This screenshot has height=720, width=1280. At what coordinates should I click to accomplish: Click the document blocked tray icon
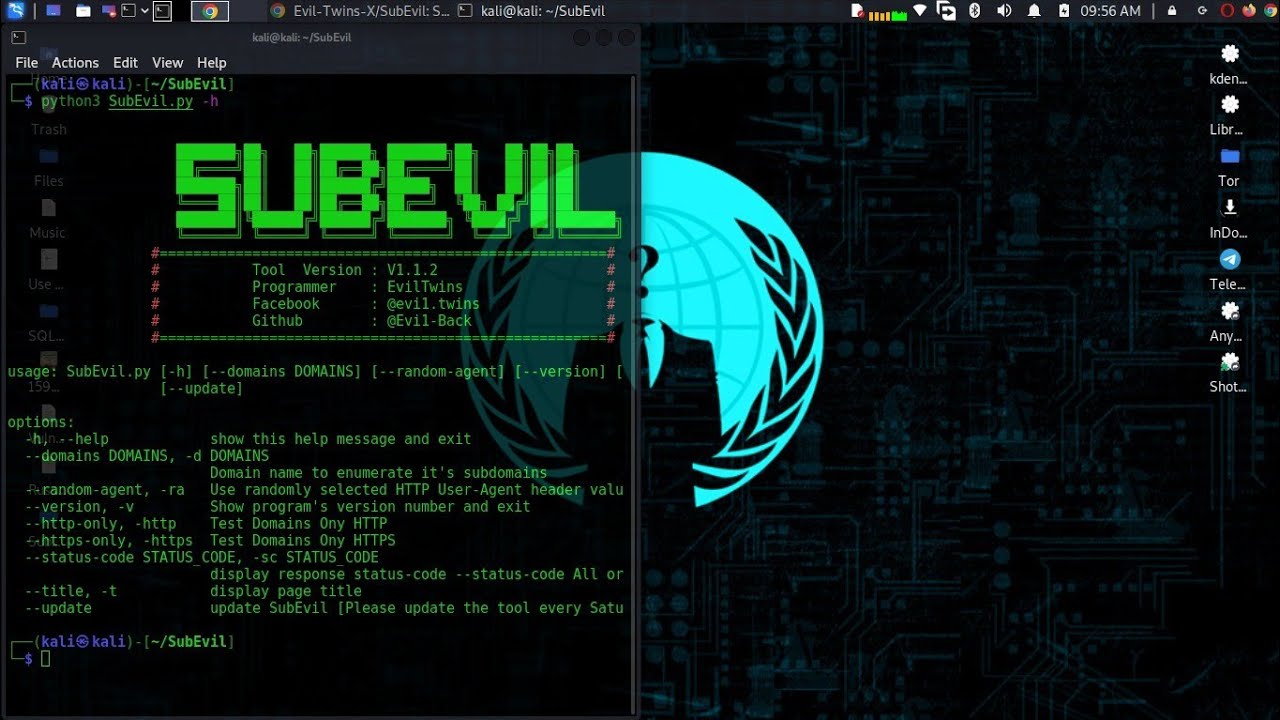point(857,11)
